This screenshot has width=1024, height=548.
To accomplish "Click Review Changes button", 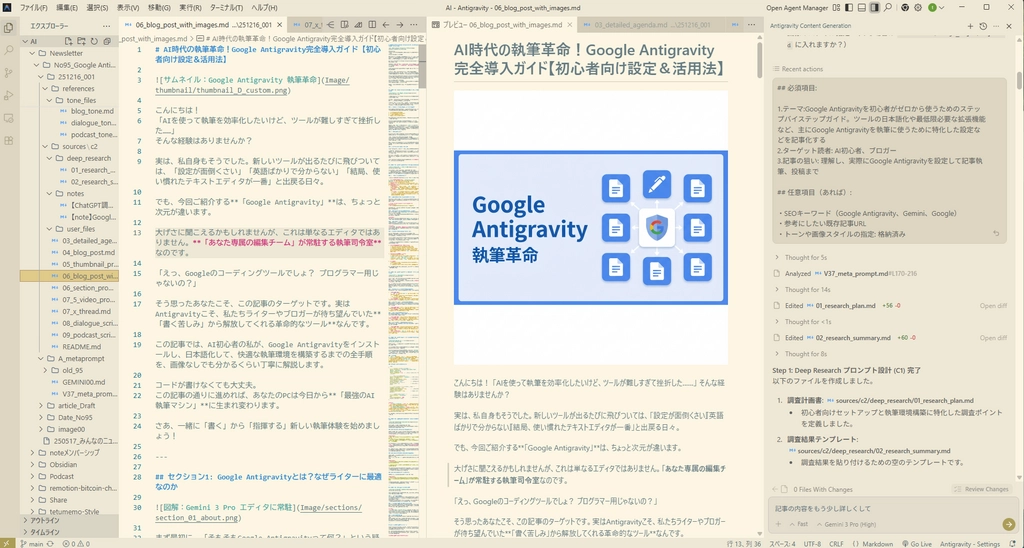I will pos(981,489).
